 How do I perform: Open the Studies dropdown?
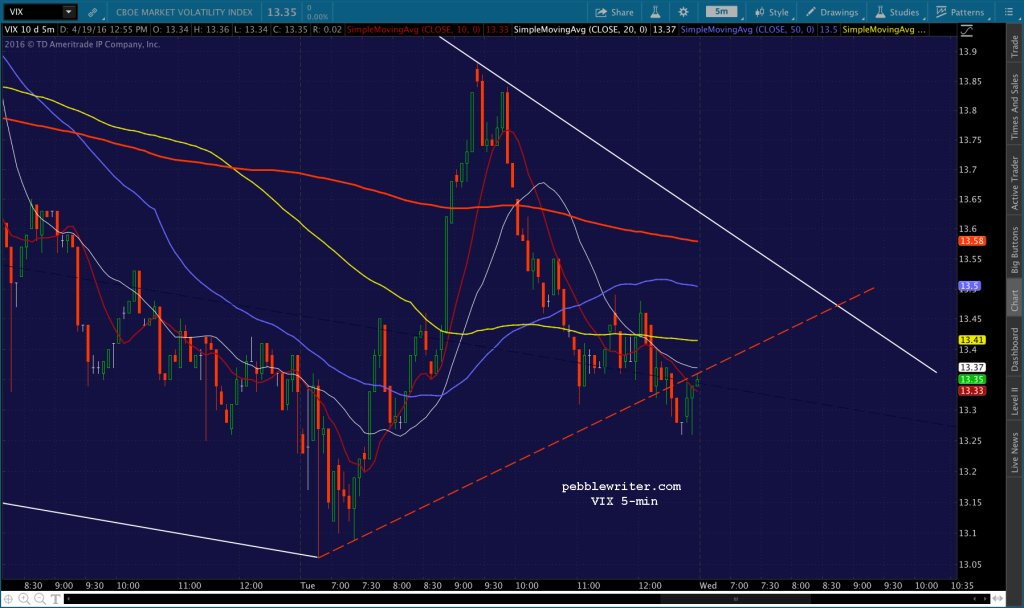tap(897, 12)
